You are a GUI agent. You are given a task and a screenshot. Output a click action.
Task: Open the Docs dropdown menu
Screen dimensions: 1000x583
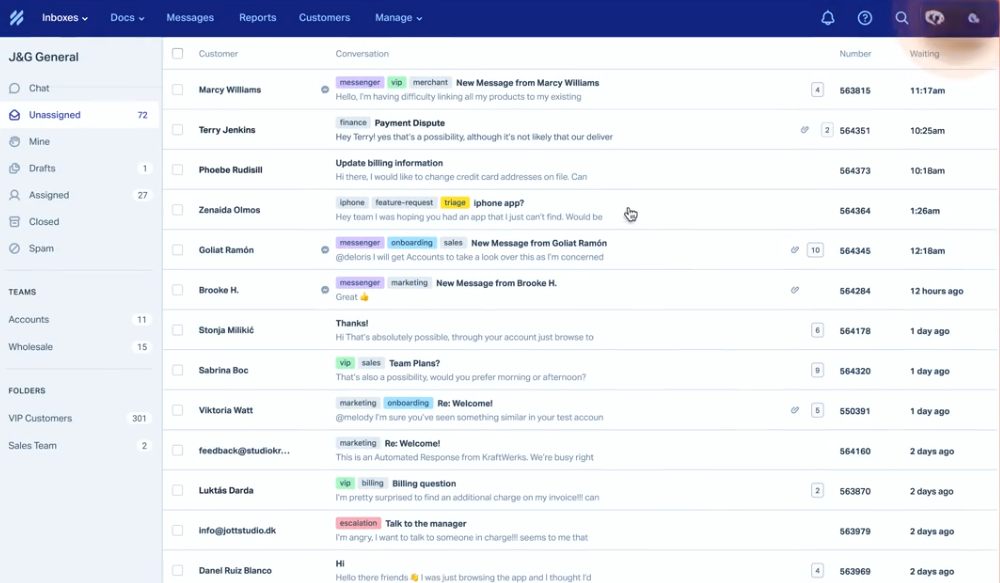pyautogui.click(x=127, y=18)
